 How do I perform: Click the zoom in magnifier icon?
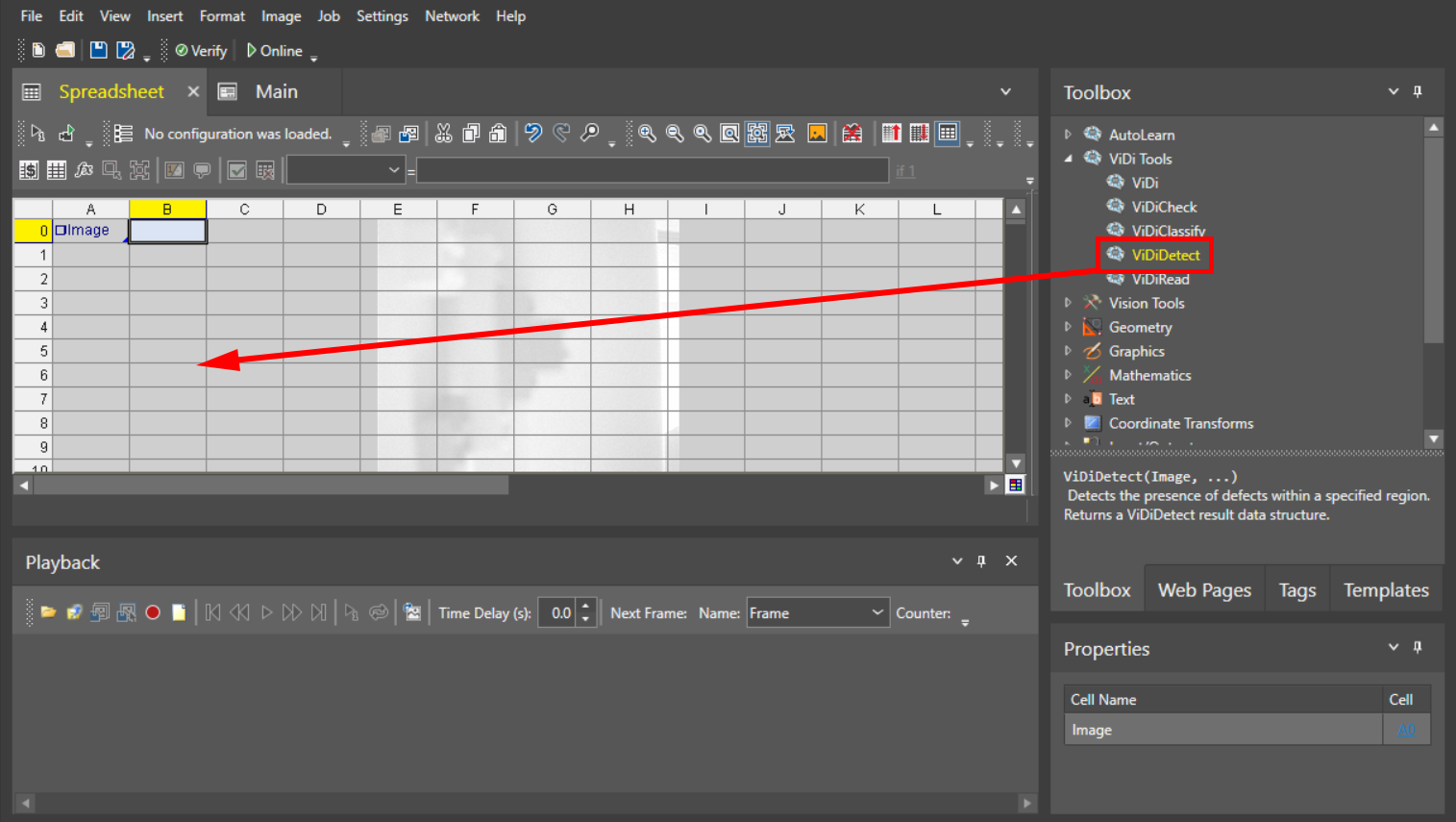coord(648,134)
